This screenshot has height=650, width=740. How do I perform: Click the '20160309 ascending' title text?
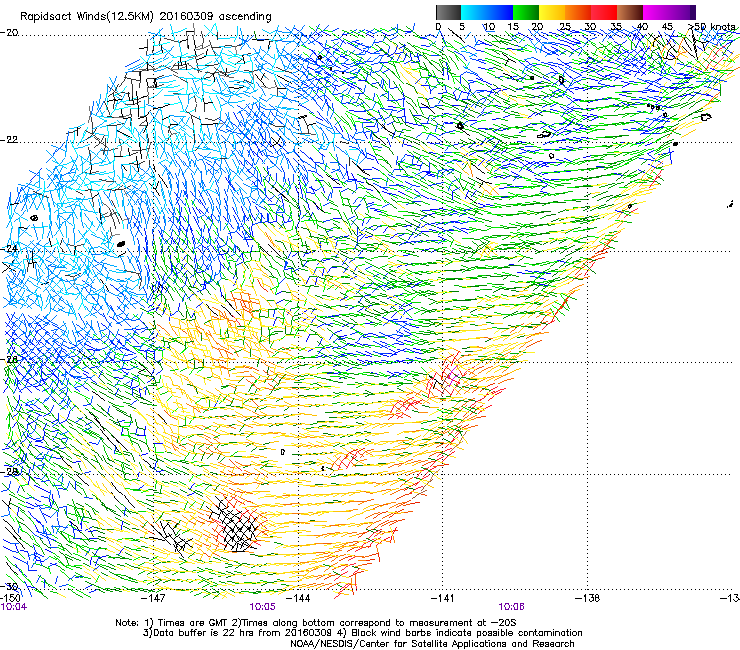pos(215,17)
